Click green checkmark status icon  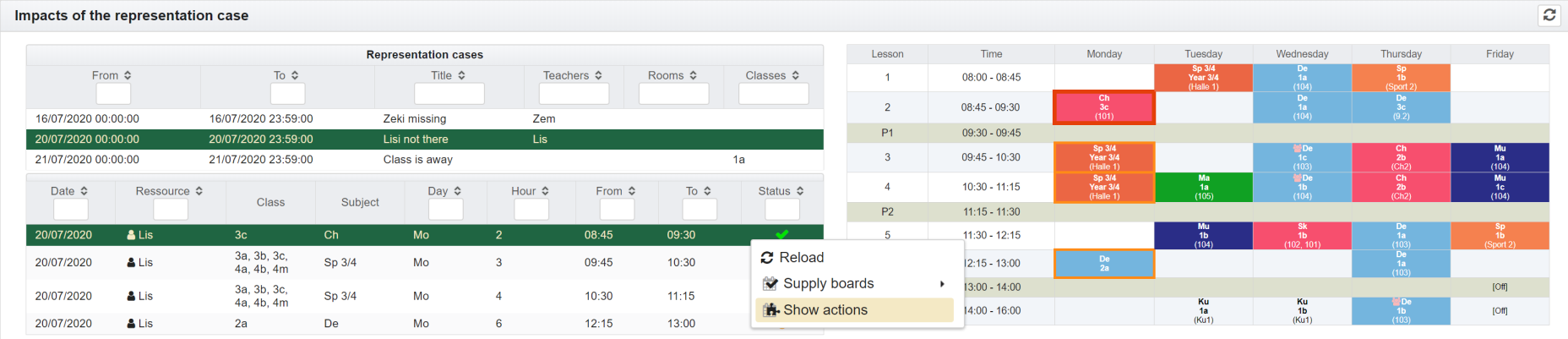[782, 234]
